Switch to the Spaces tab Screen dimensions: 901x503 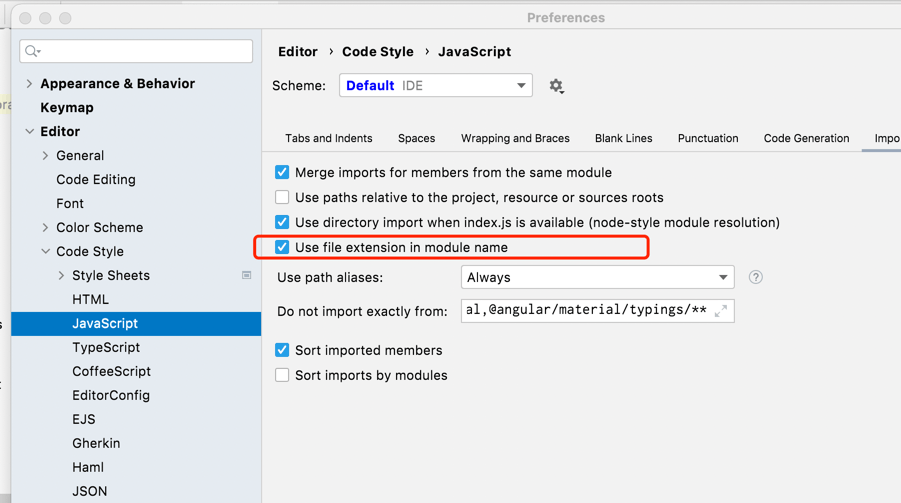417,139
